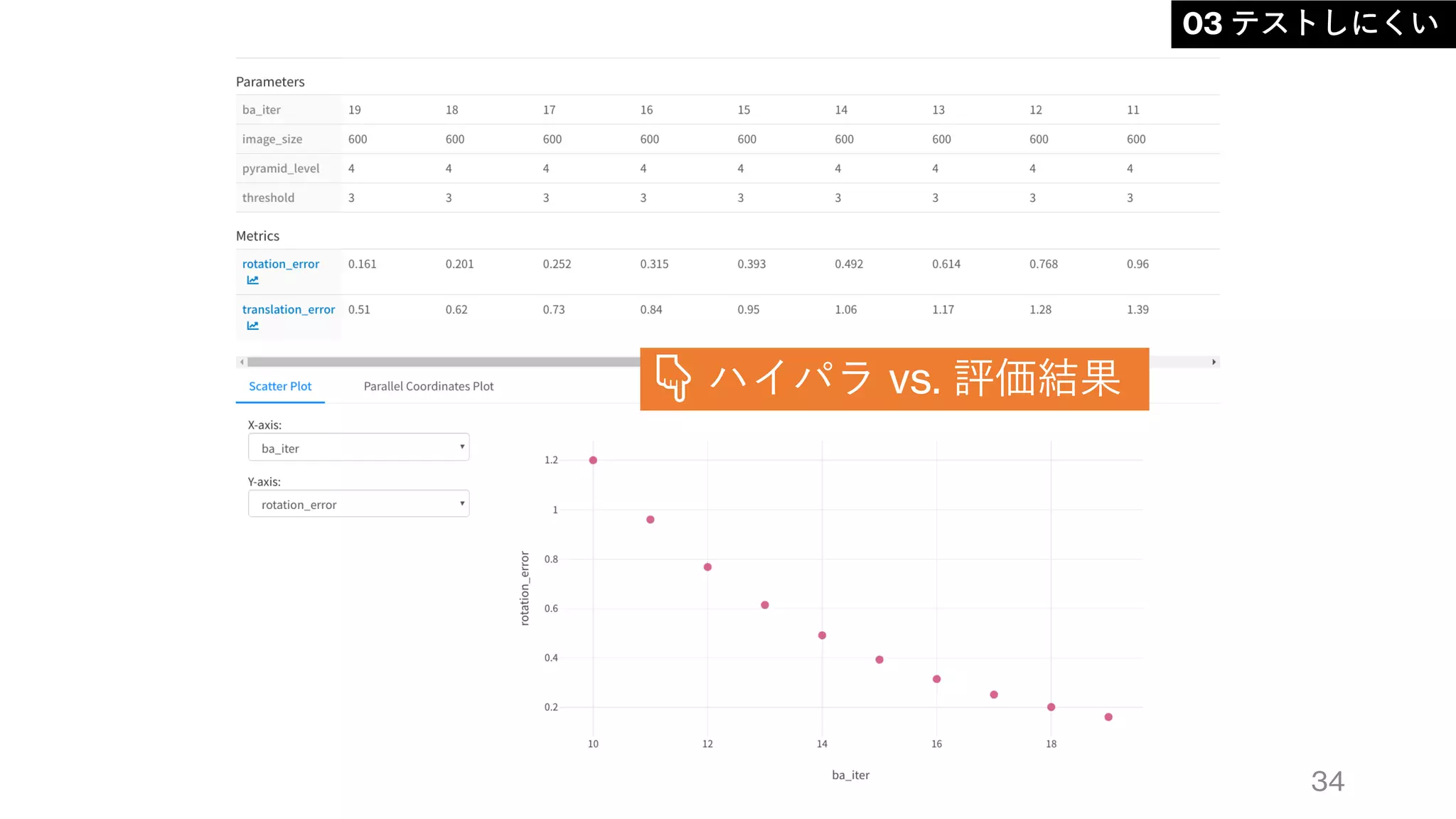The height and width of the screenshot is (819, 1456).
Task: Click the rotation_error value 0.161
Action: pyautogui.click(x=363, y=264)
